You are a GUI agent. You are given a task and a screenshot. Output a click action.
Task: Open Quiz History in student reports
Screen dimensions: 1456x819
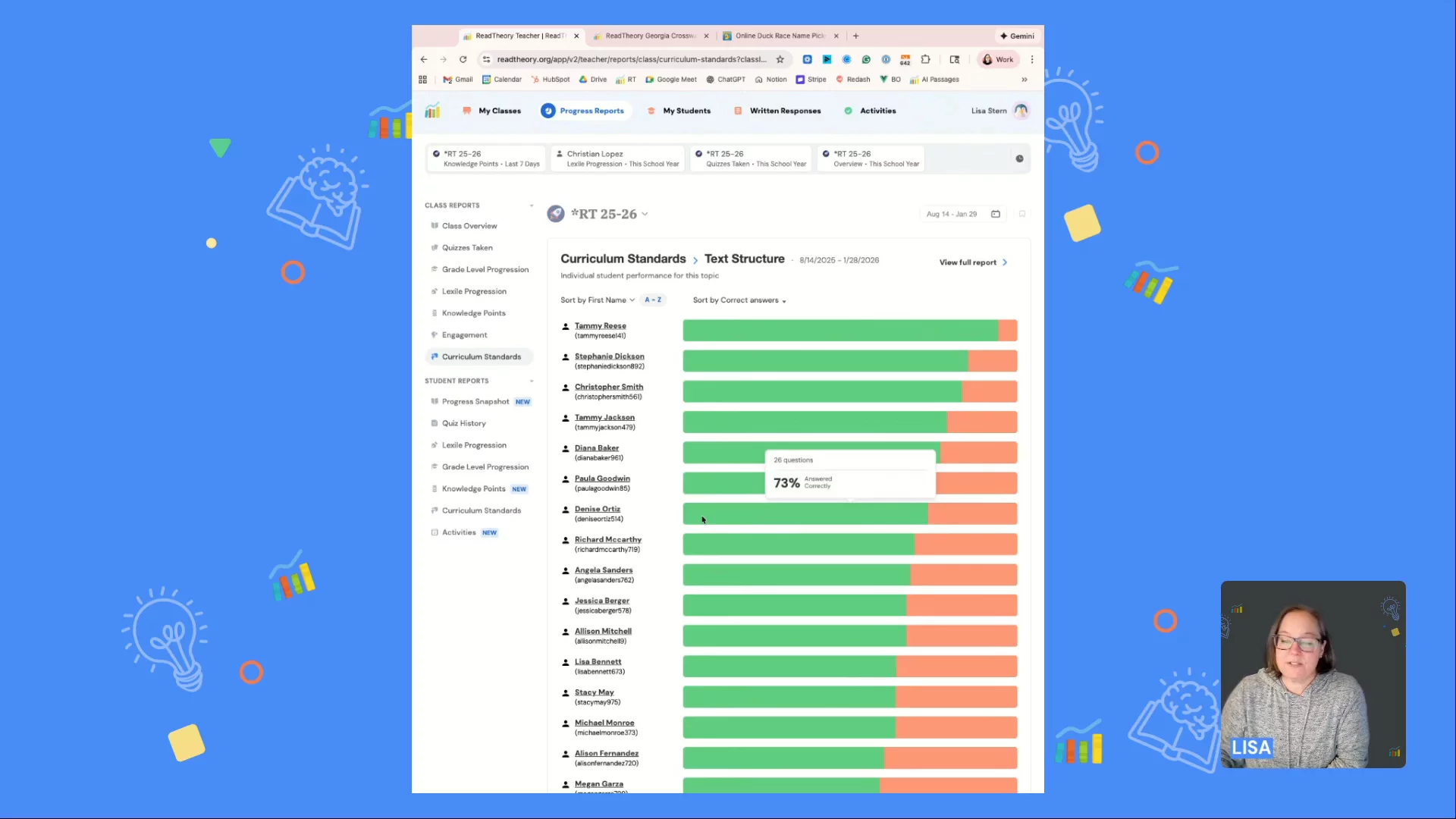tap(463, 423)
